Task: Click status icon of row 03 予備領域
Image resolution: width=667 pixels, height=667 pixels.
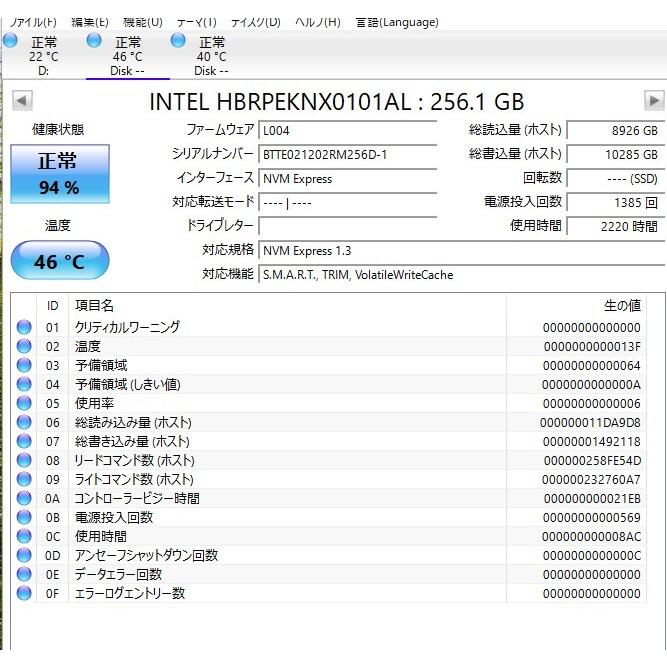Action: pos(24,365)
